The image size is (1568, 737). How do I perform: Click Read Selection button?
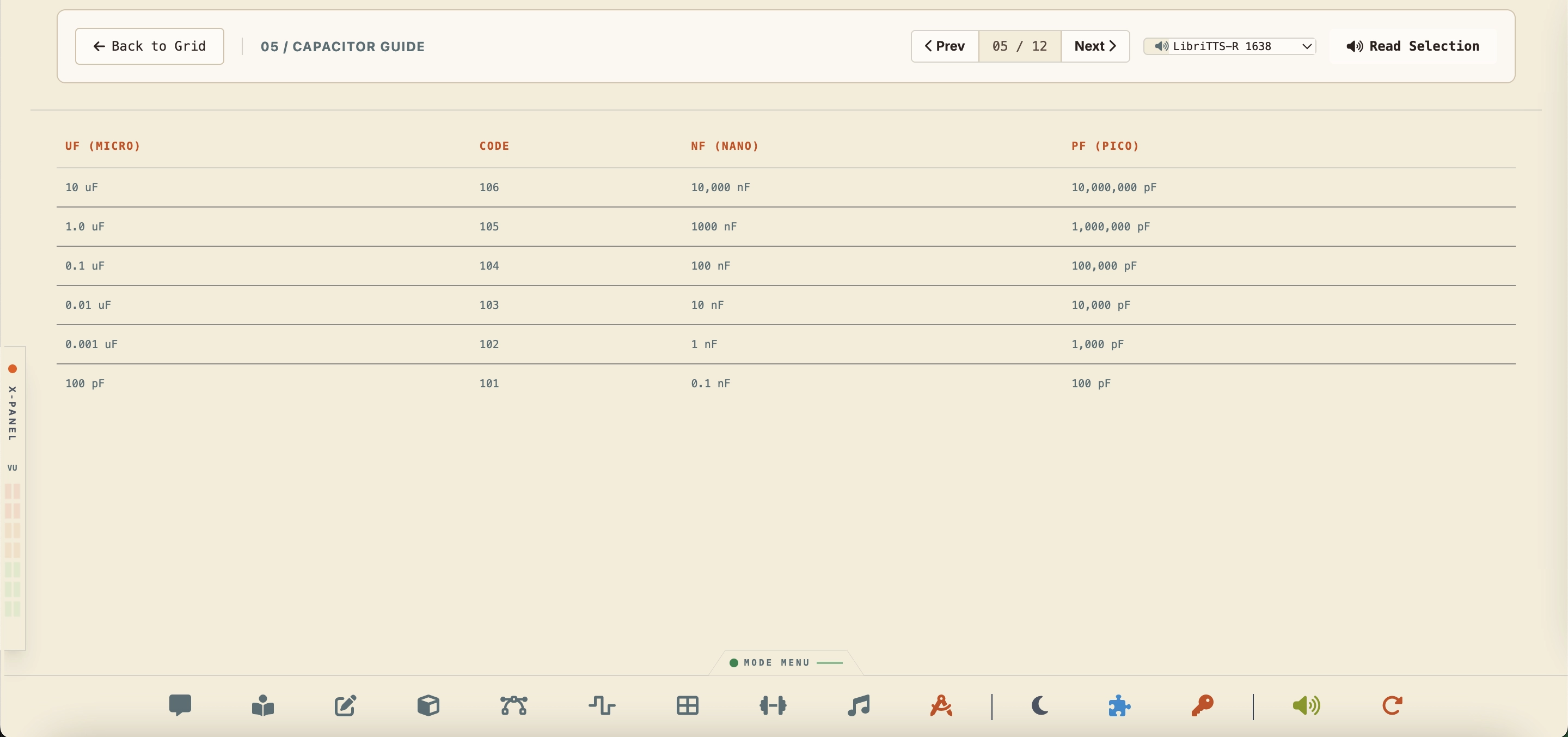pyautogui.click(x=1413, y=46)
